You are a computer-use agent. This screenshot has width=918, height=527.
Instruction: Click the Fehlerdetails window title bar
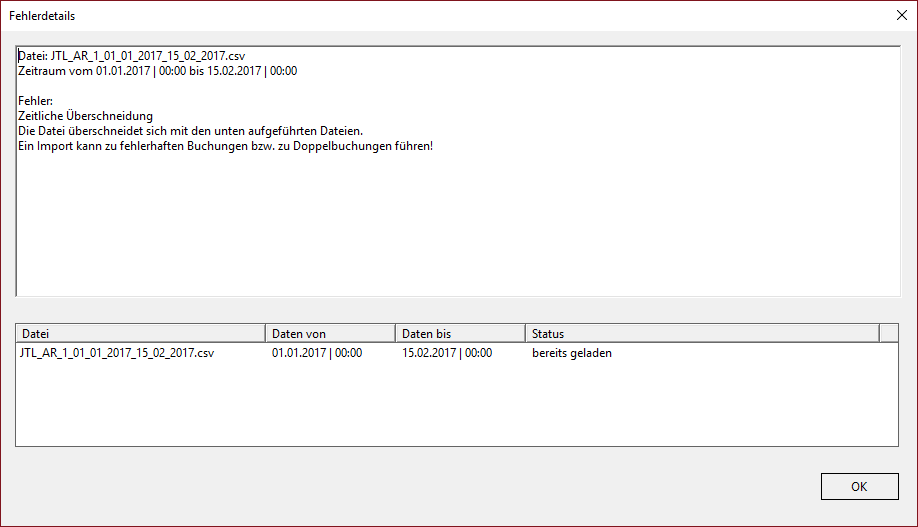click(x=400, y=16)
